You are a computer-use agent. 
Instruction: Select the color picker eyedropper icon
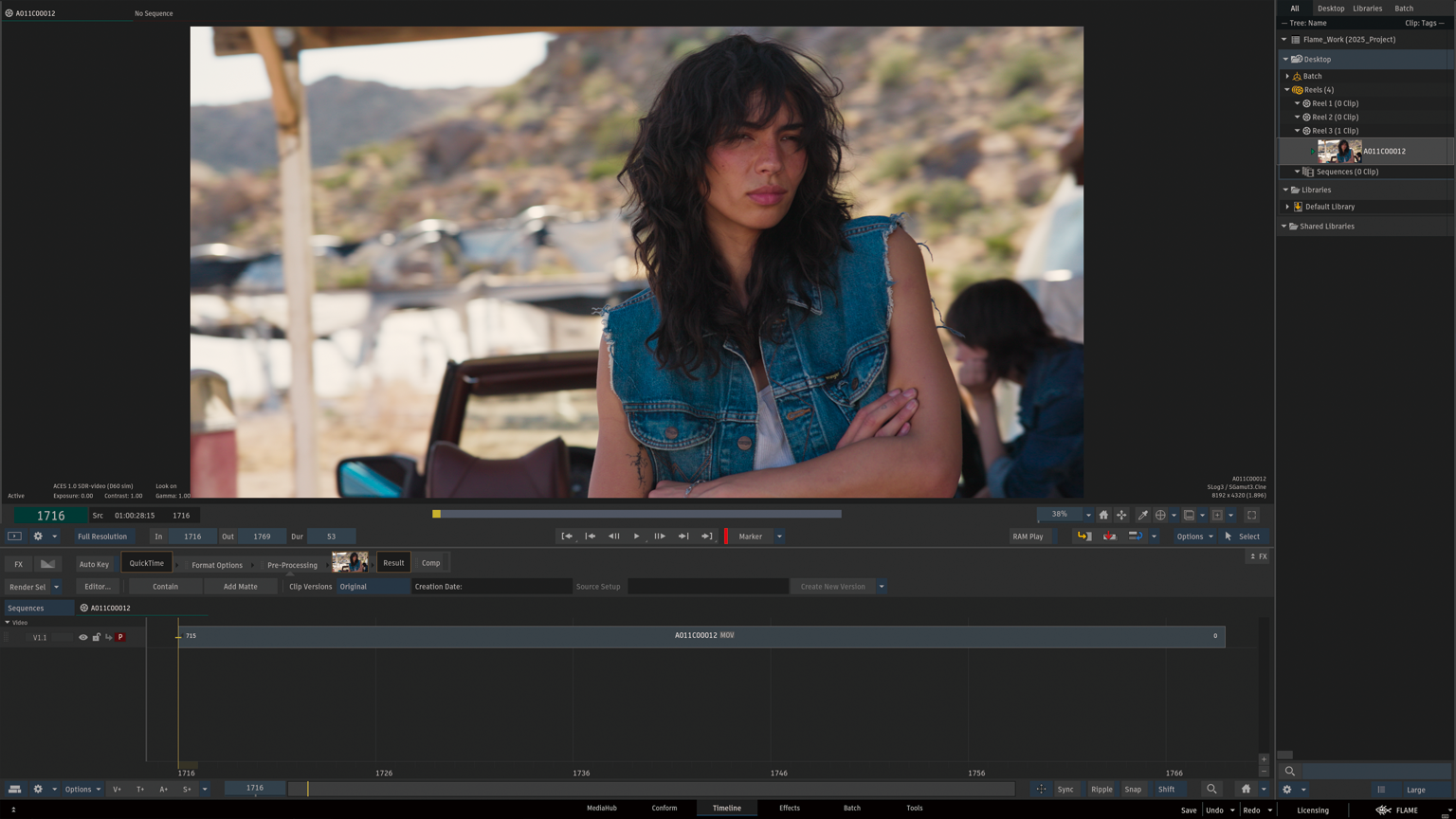(x=1143, y=516)
